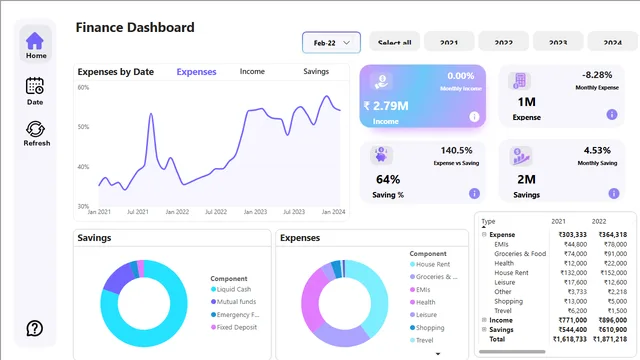Click the Expenses legend scroll-down arrow

[x=438, y=354]
